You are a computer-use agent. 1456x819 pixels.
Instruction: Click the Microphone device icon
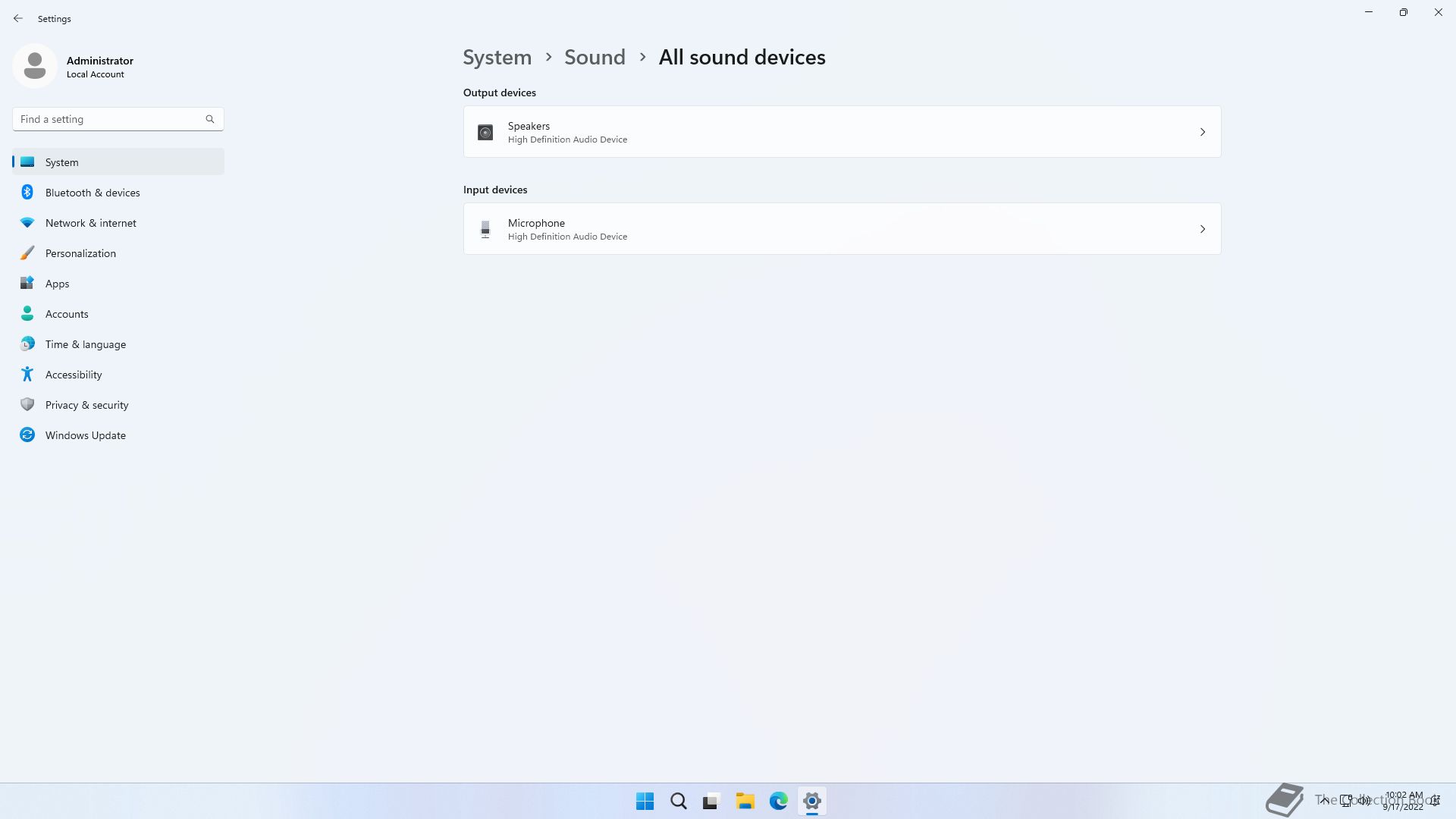485,229
